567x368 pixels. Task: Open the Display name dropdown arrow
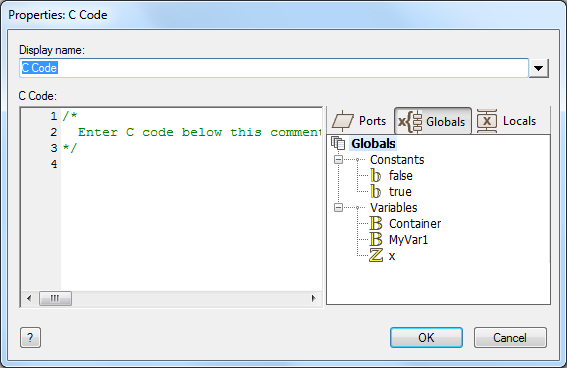pos(538,68)
